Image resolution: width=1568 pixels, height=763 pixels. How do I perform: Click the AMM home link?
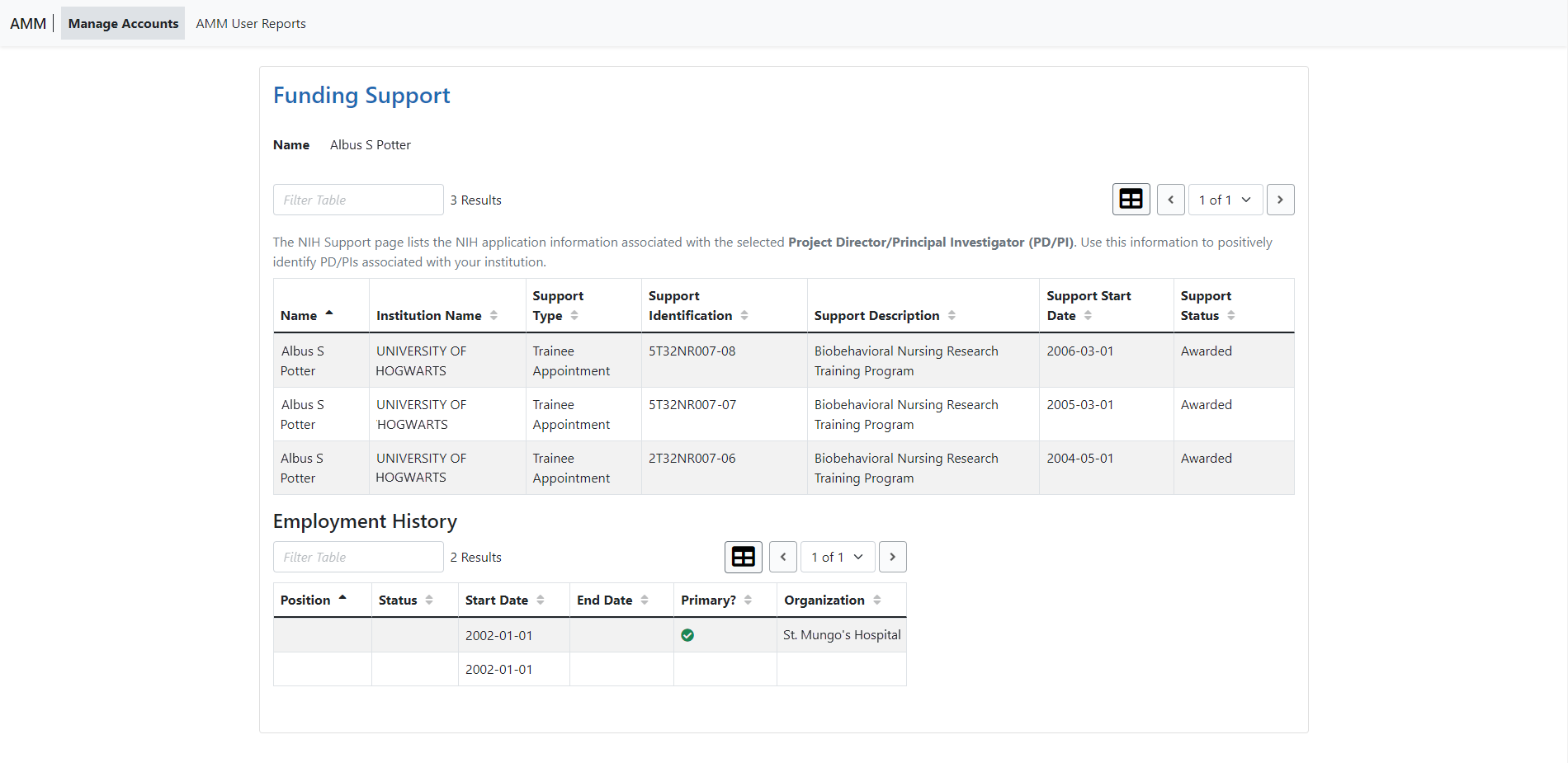[x=28, y=23]
